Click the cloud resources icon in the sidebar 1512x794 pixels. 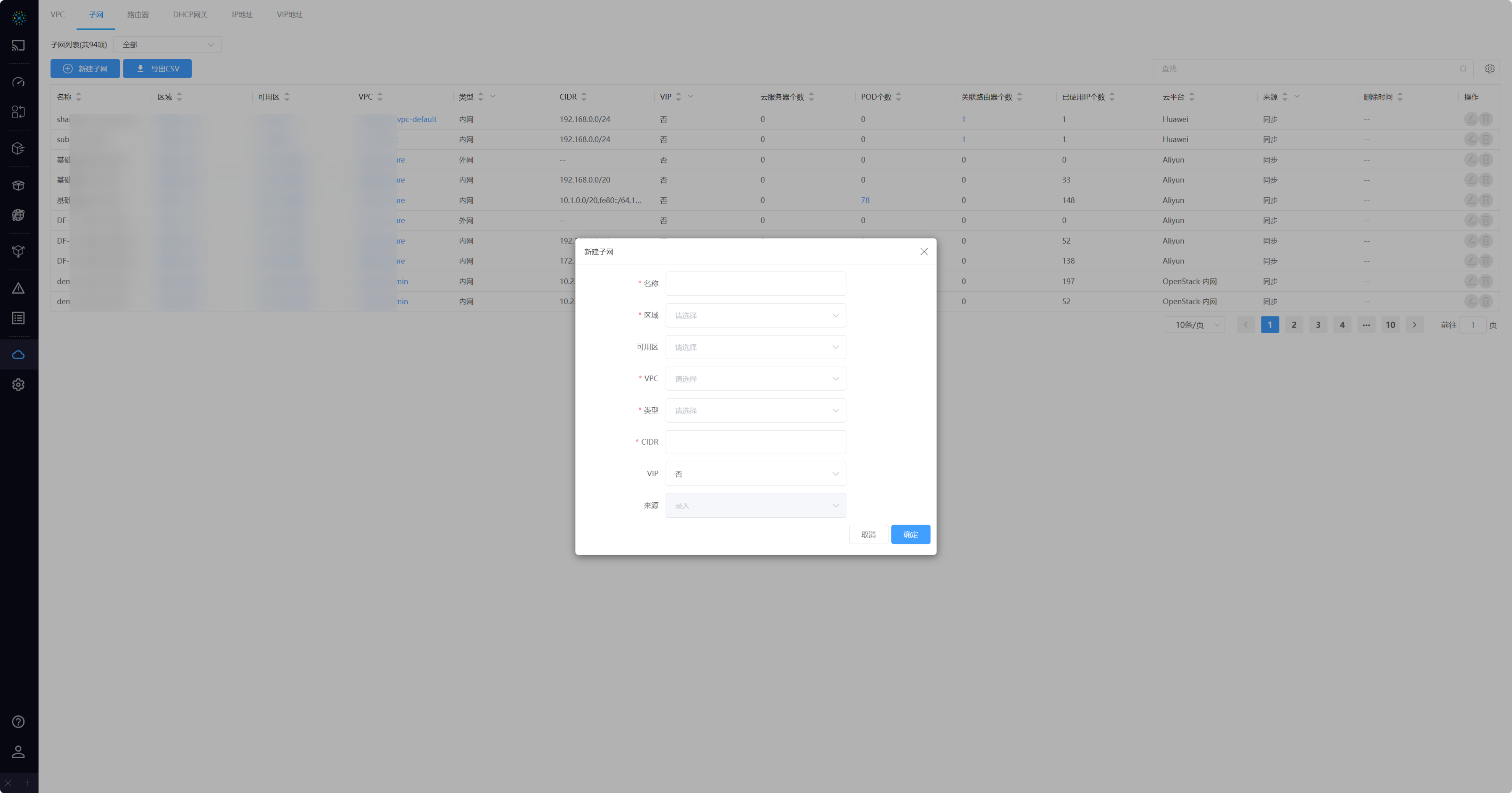18,355
